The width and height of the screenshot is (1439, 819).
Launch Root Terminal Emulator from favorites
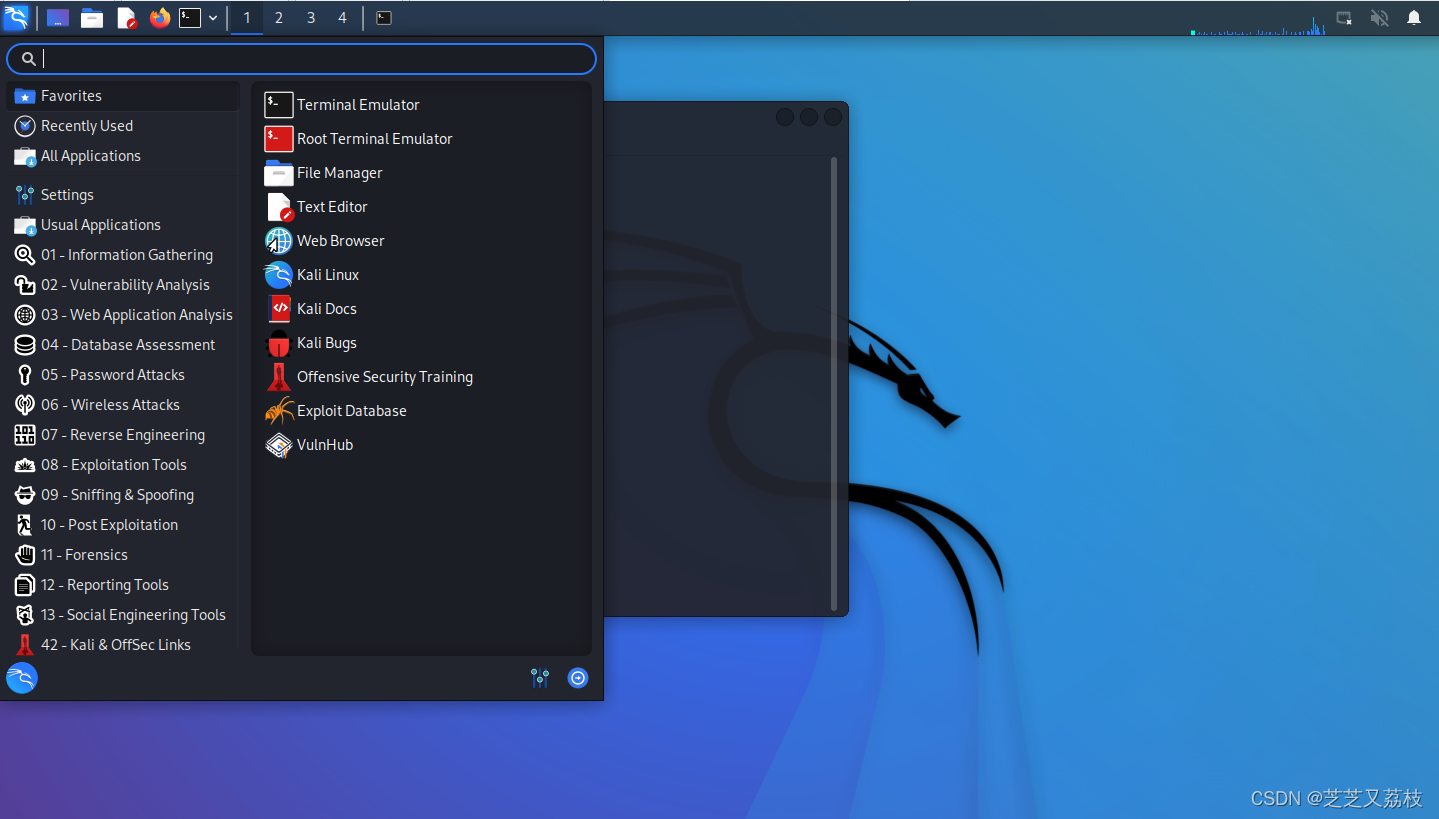point(421,139)
